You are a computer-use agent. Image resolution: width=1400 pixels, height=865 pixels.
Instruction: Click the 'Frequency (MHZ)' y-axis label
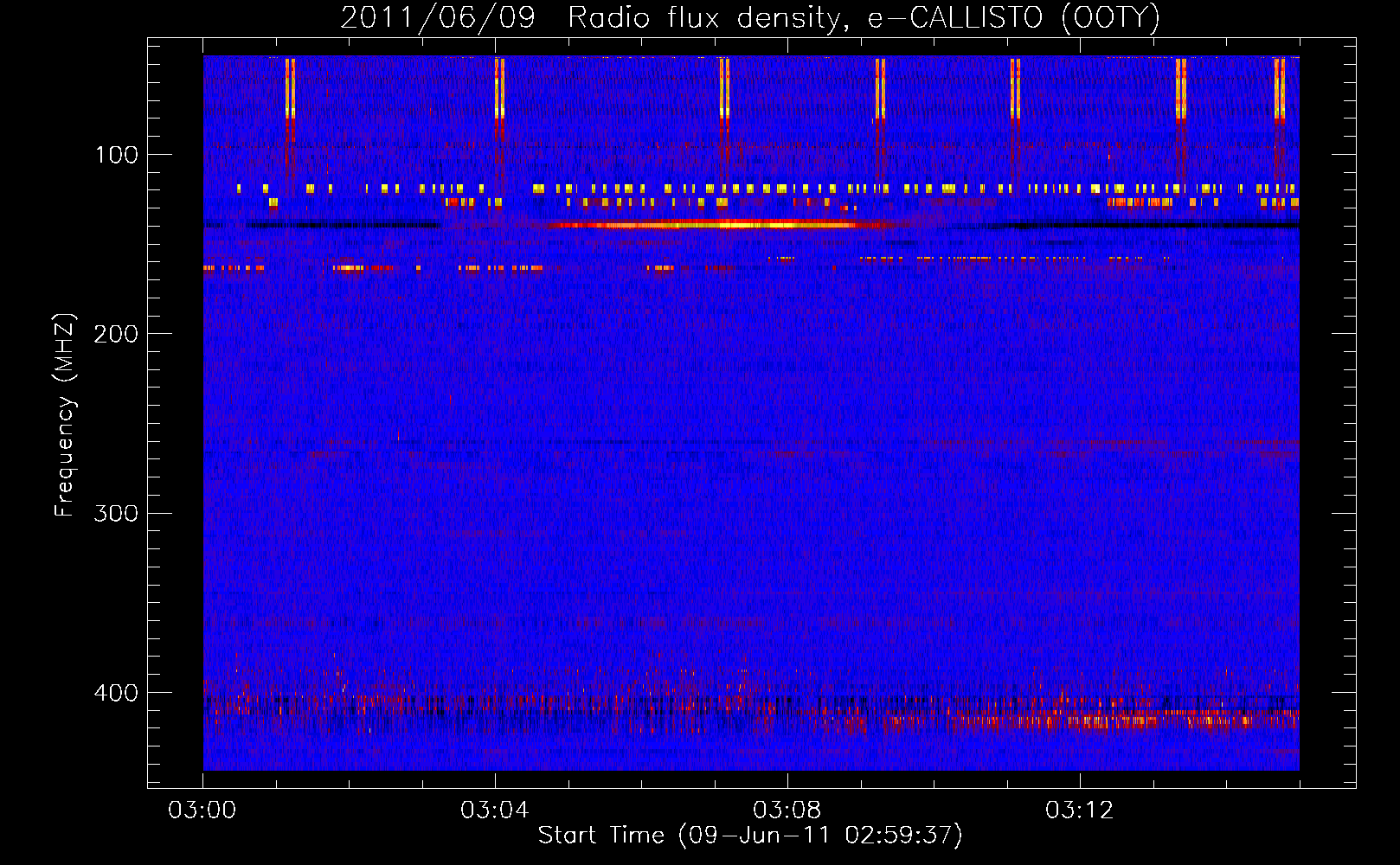(65, 415)
